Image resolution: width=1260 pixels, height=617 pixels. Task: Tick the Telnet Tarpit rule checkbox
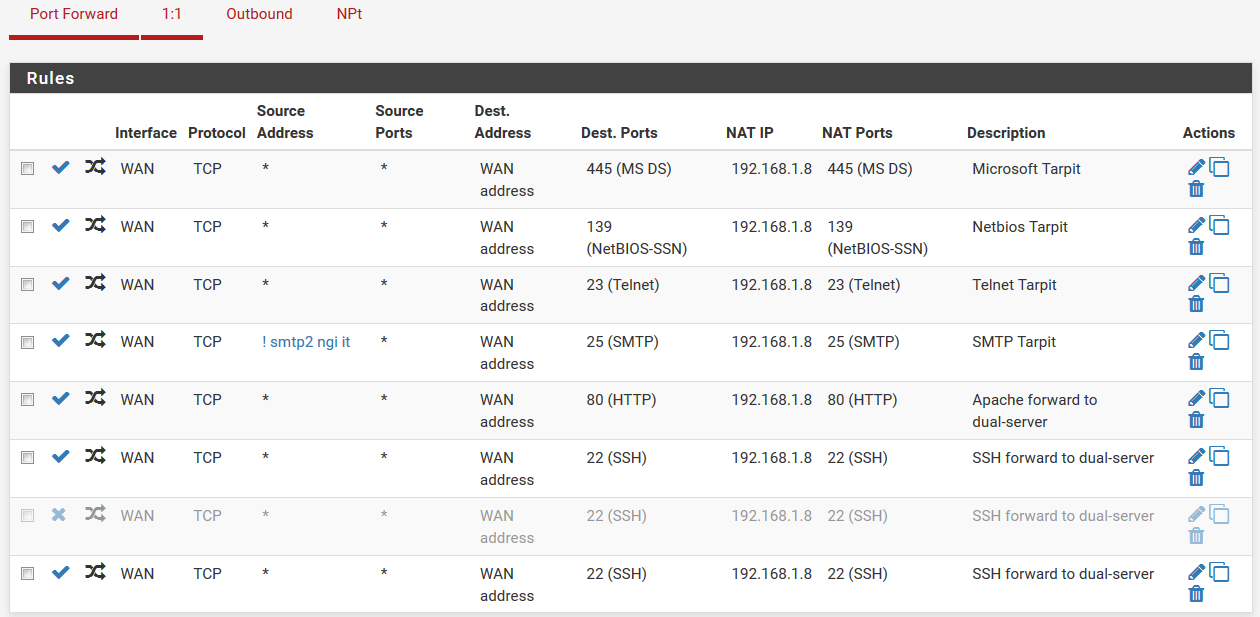click(x=28, y=285)
